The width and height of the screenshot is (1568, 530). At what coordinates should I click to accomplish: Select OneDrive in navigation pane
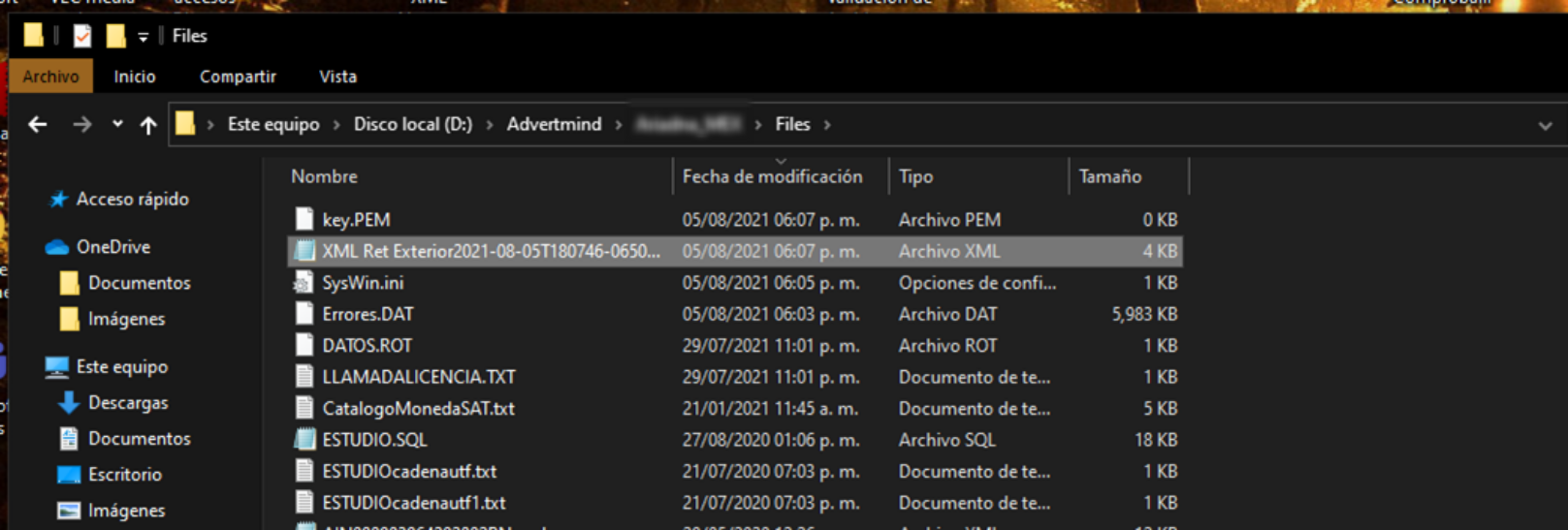113,247
